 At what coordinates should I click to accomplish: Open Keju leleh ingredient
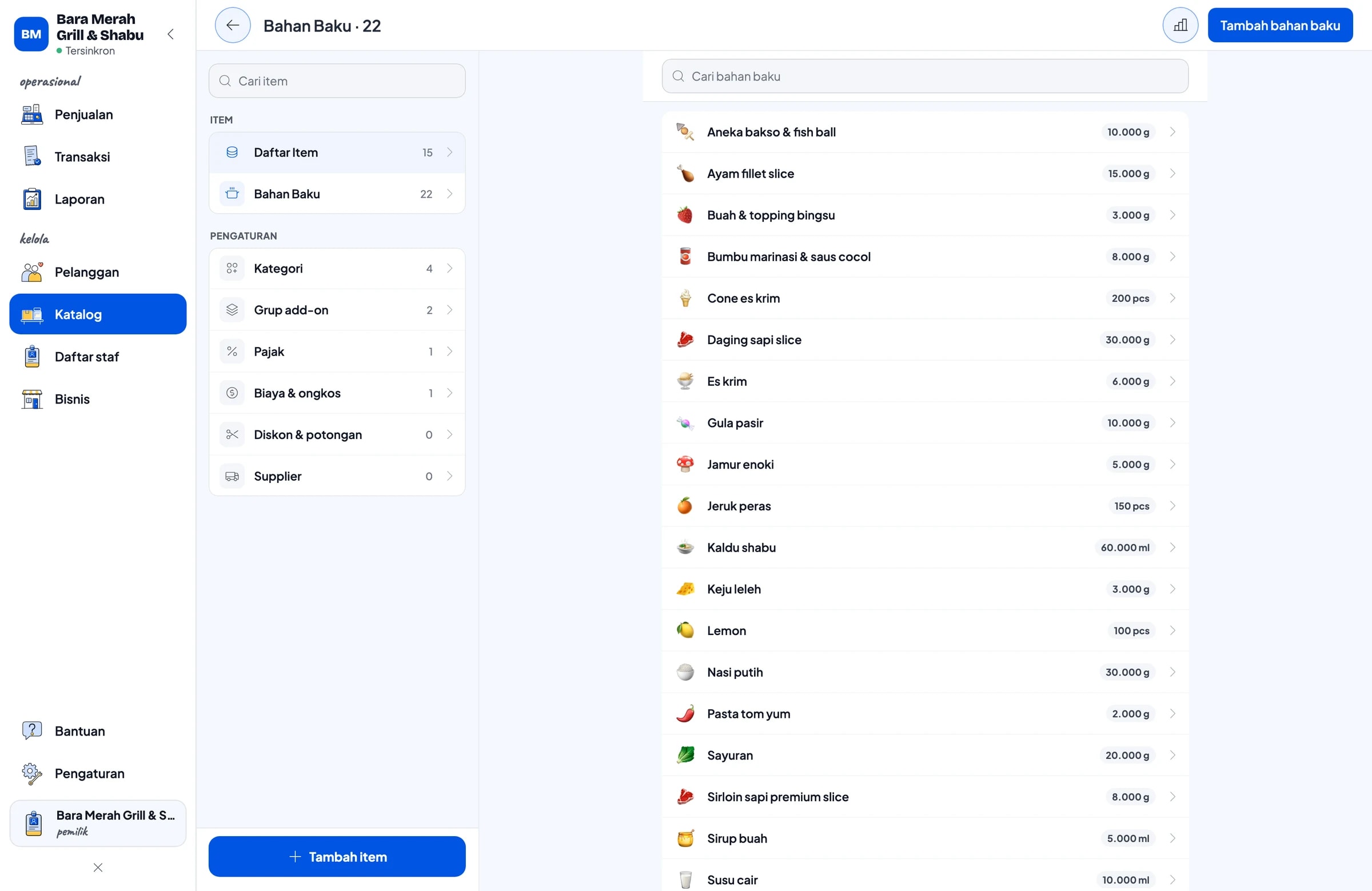point(924,589)
